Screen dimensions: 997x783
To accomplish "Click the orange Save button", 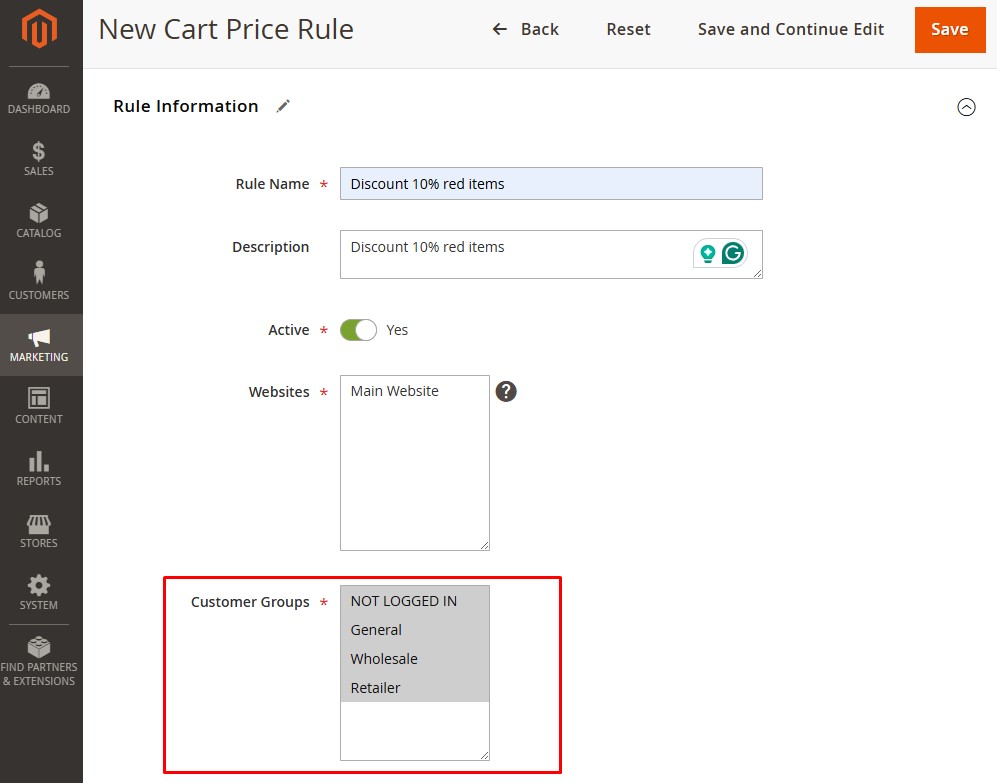I will tap(948, 30).
